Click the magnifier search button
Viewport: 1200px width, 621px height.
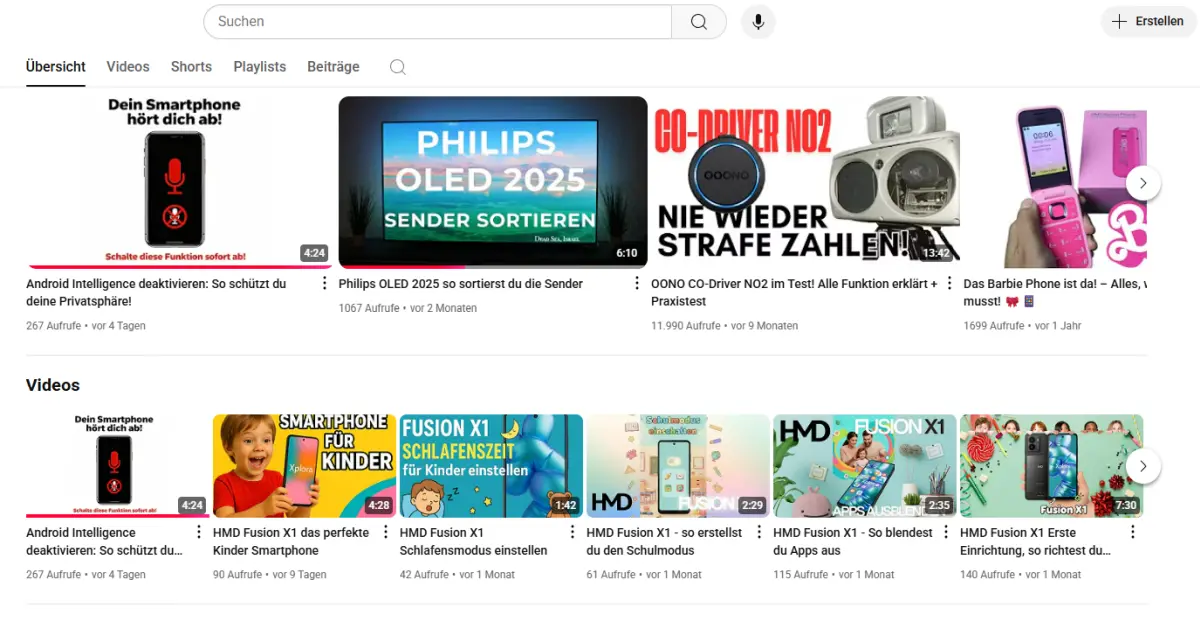[698, 22]
